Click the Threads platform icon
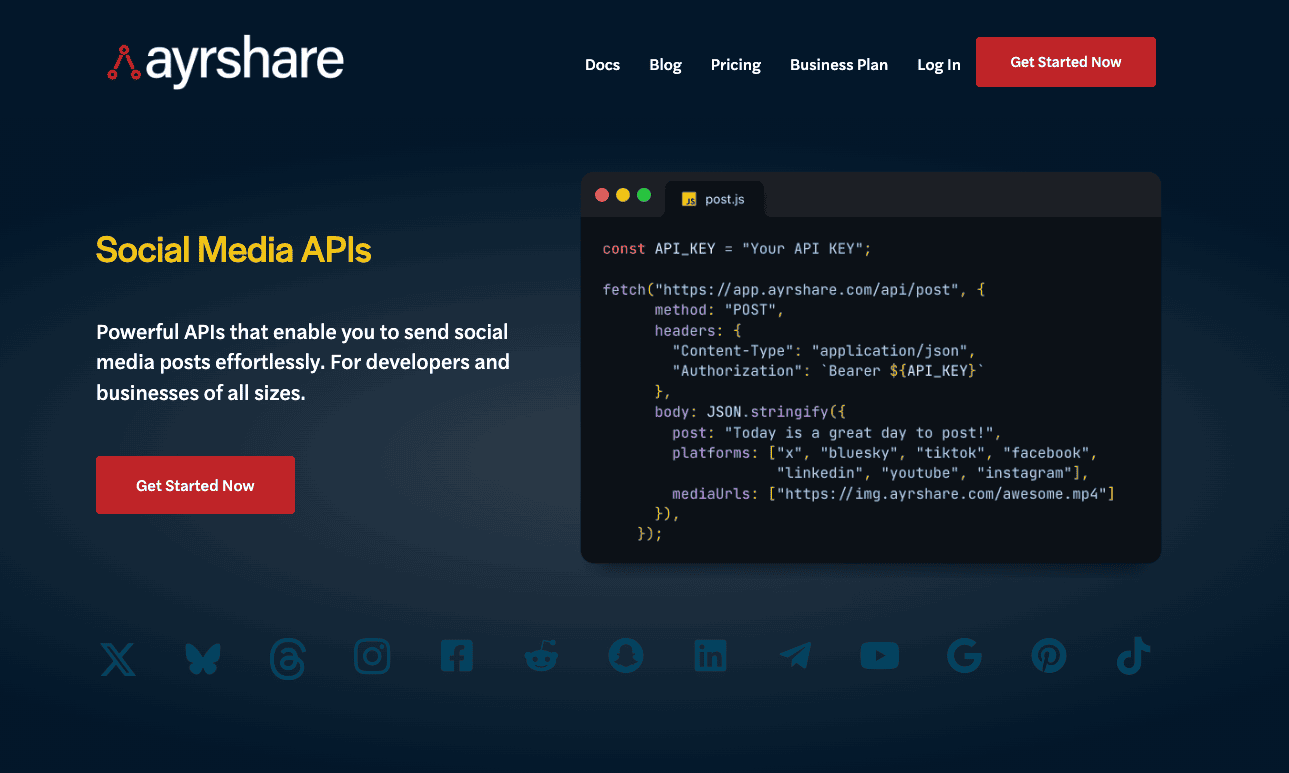Viewport: 1289px width, 773px height. (287, 658)
